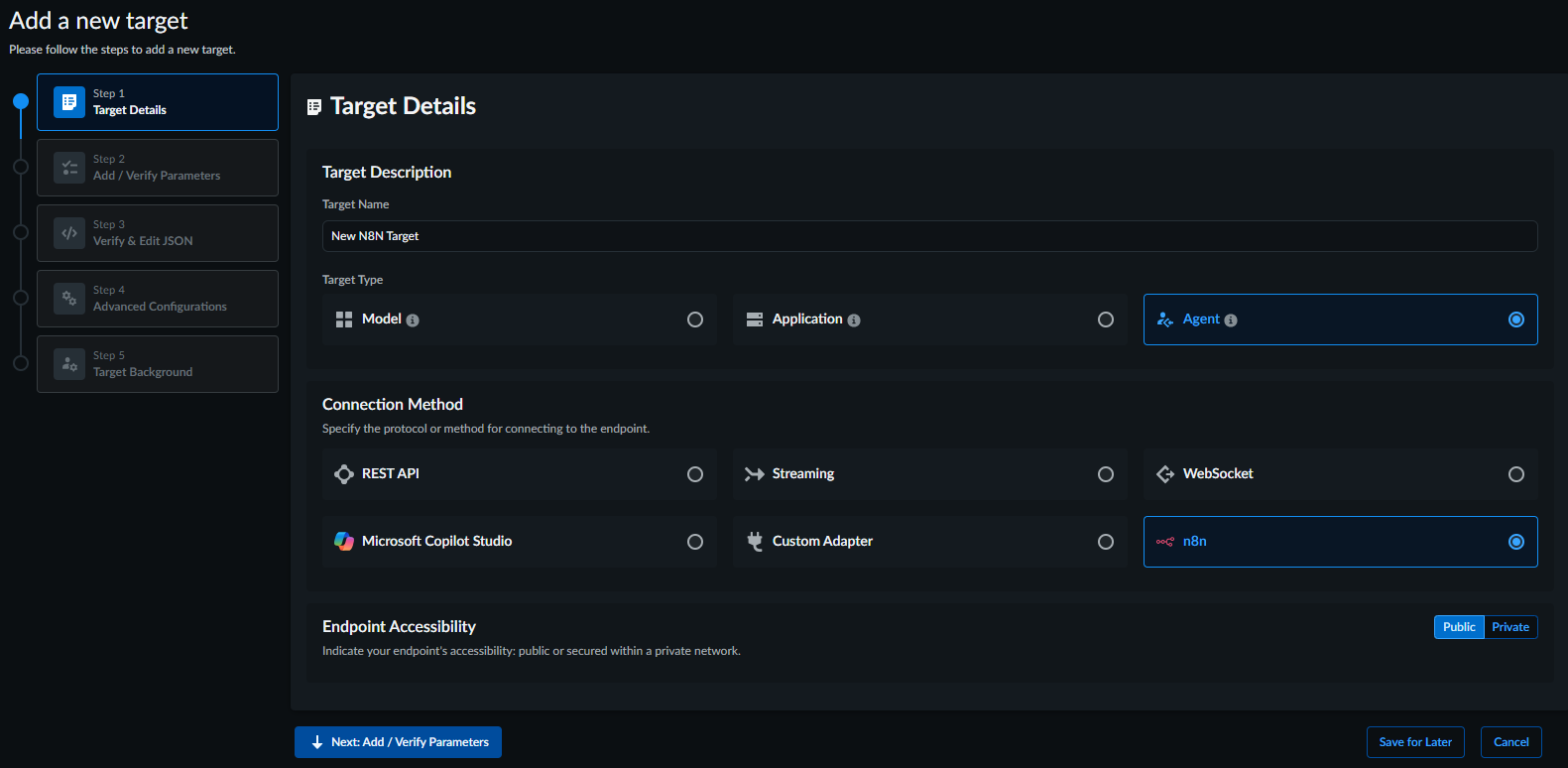Click the Step 5 progress dot

21,363
